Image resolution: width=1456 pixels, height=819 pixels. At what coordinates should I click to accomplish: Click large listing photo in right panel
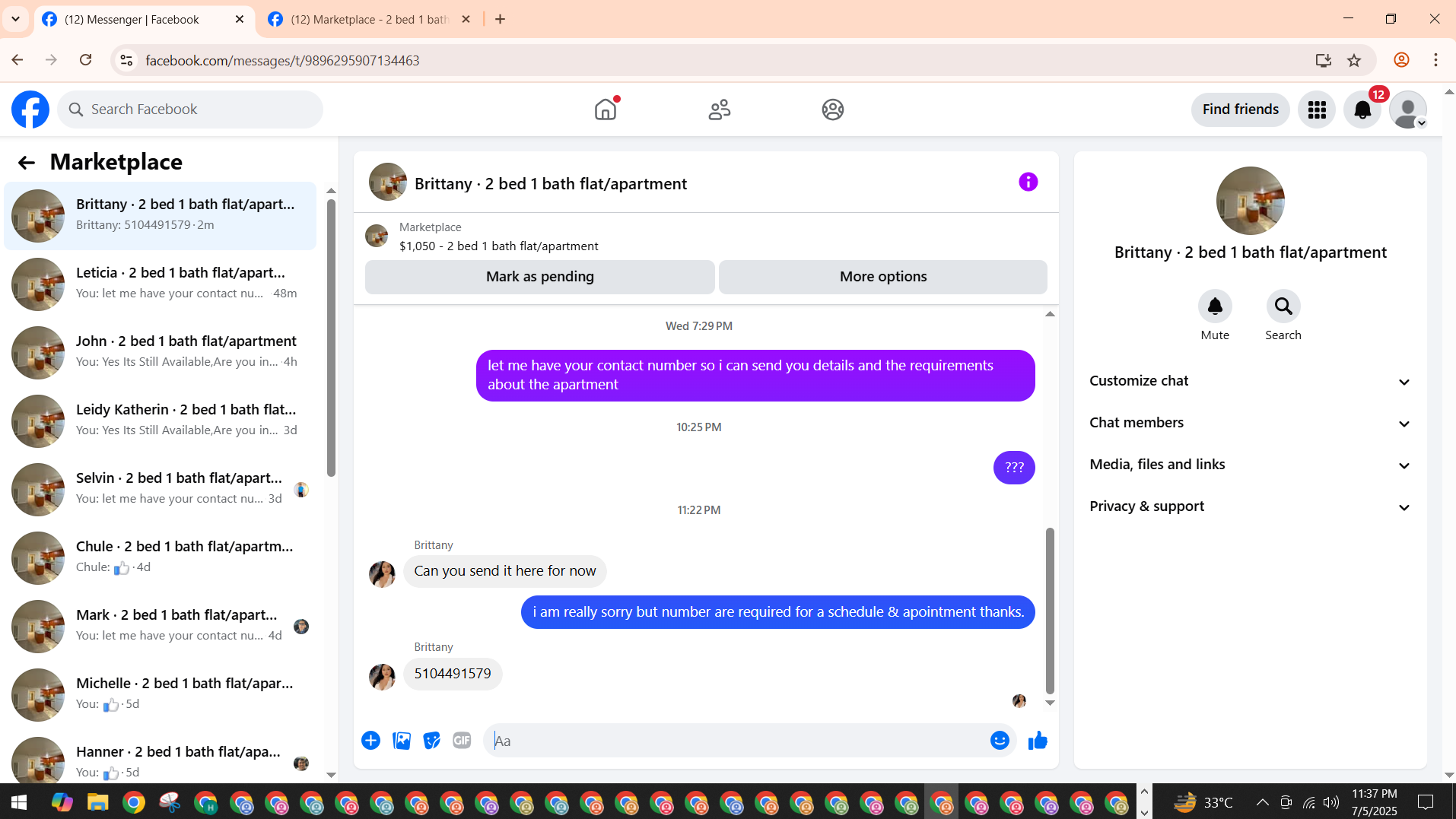pos(1250,201)
